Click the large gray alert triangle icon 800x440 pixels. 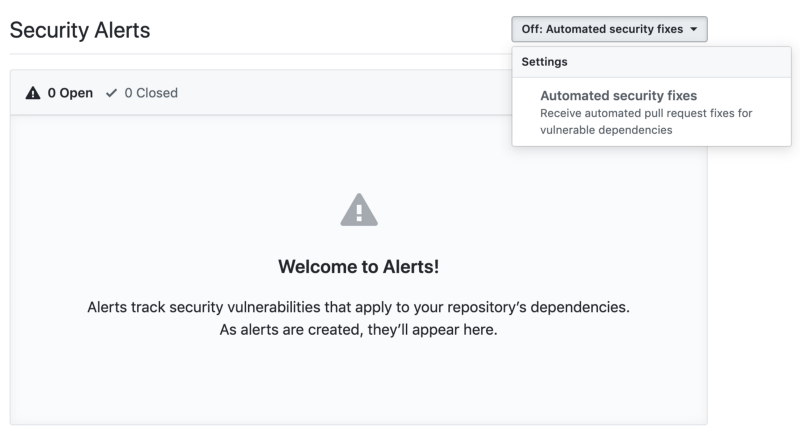click(x=359, y=209)
